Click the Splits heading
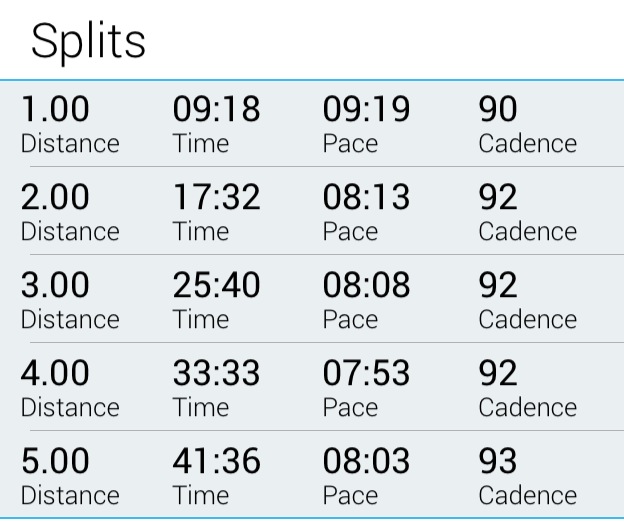 click(x=88, y=42)
